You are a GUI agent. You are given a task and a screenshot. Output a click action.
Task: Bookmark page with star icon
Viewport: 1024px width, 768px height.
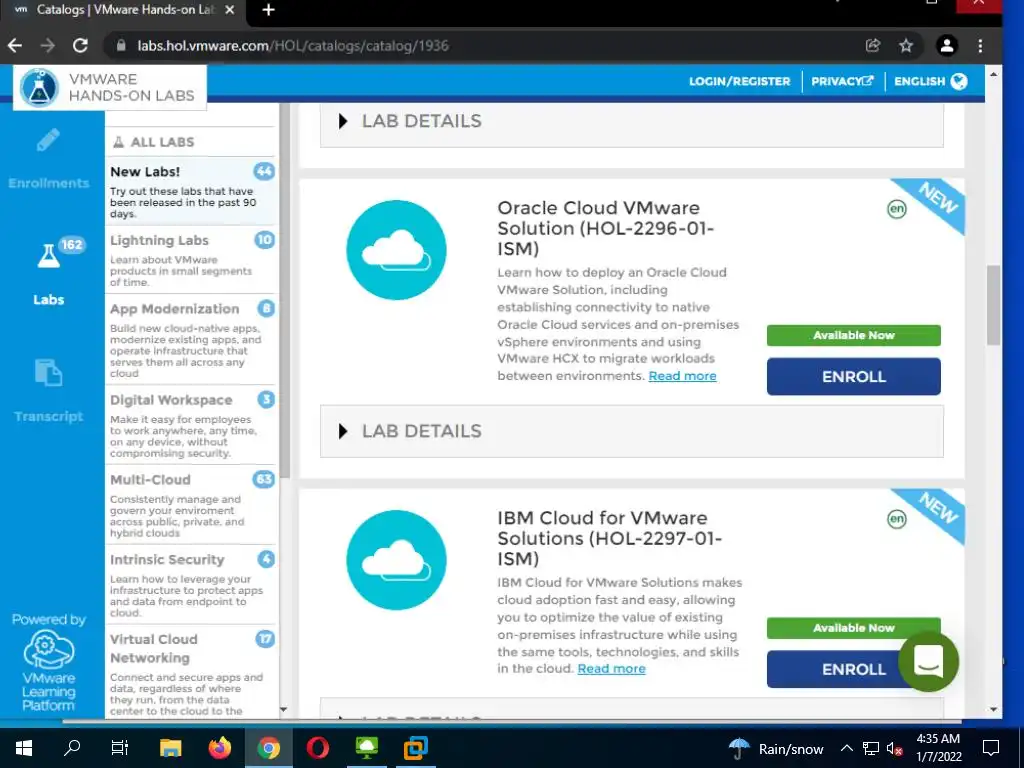click(x=906, y=46)
